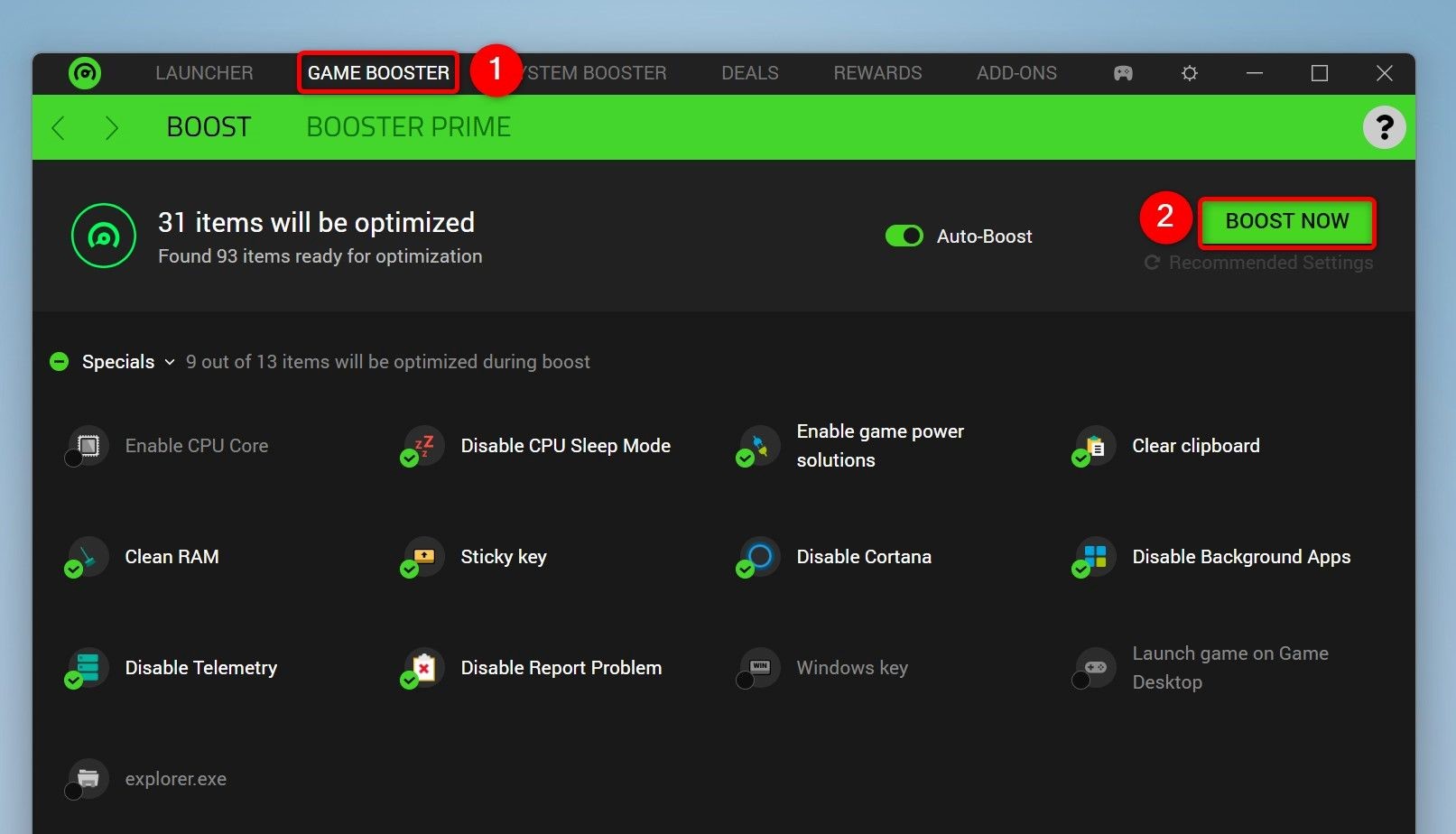This screenshot has width=1456, height=834.
Task: Click the Clear clipboard icon
Action: click(1095, 446)
